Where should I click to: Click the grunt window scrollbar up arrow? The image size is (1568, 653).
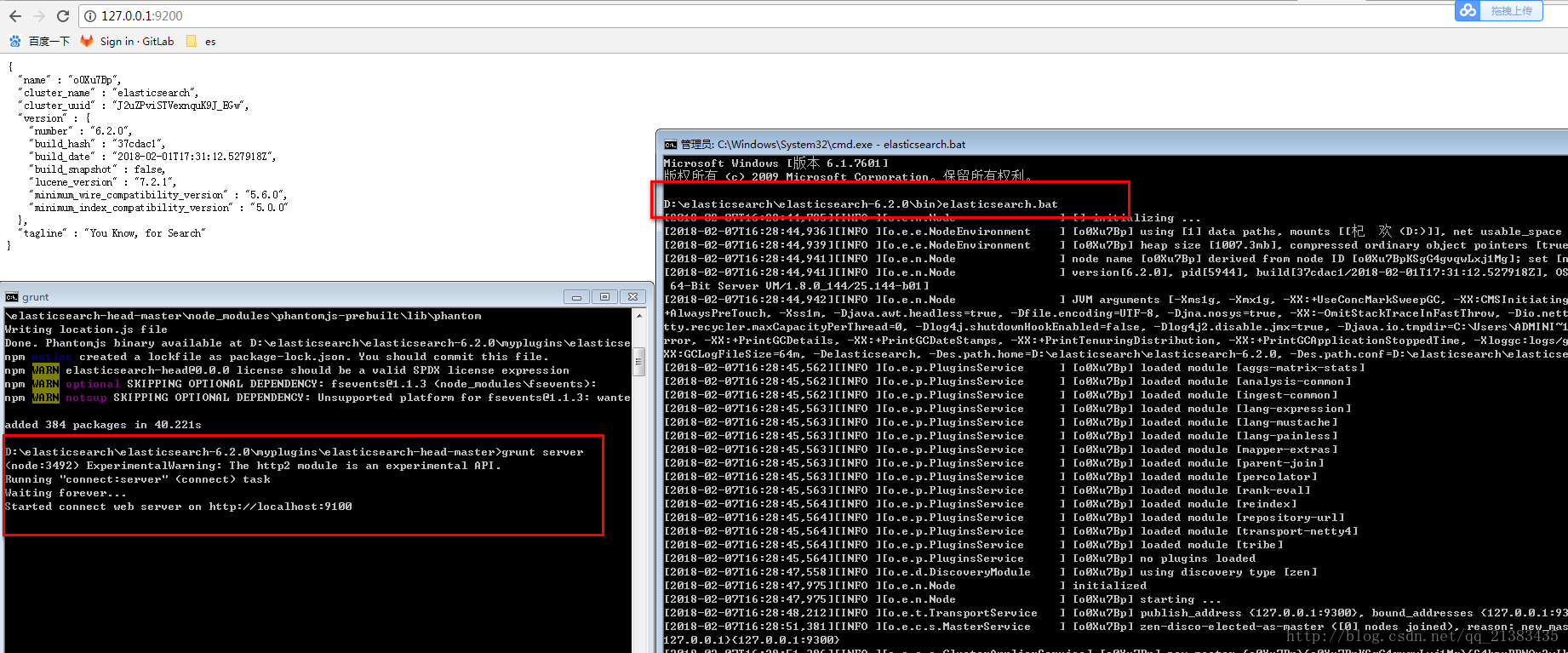639,315
